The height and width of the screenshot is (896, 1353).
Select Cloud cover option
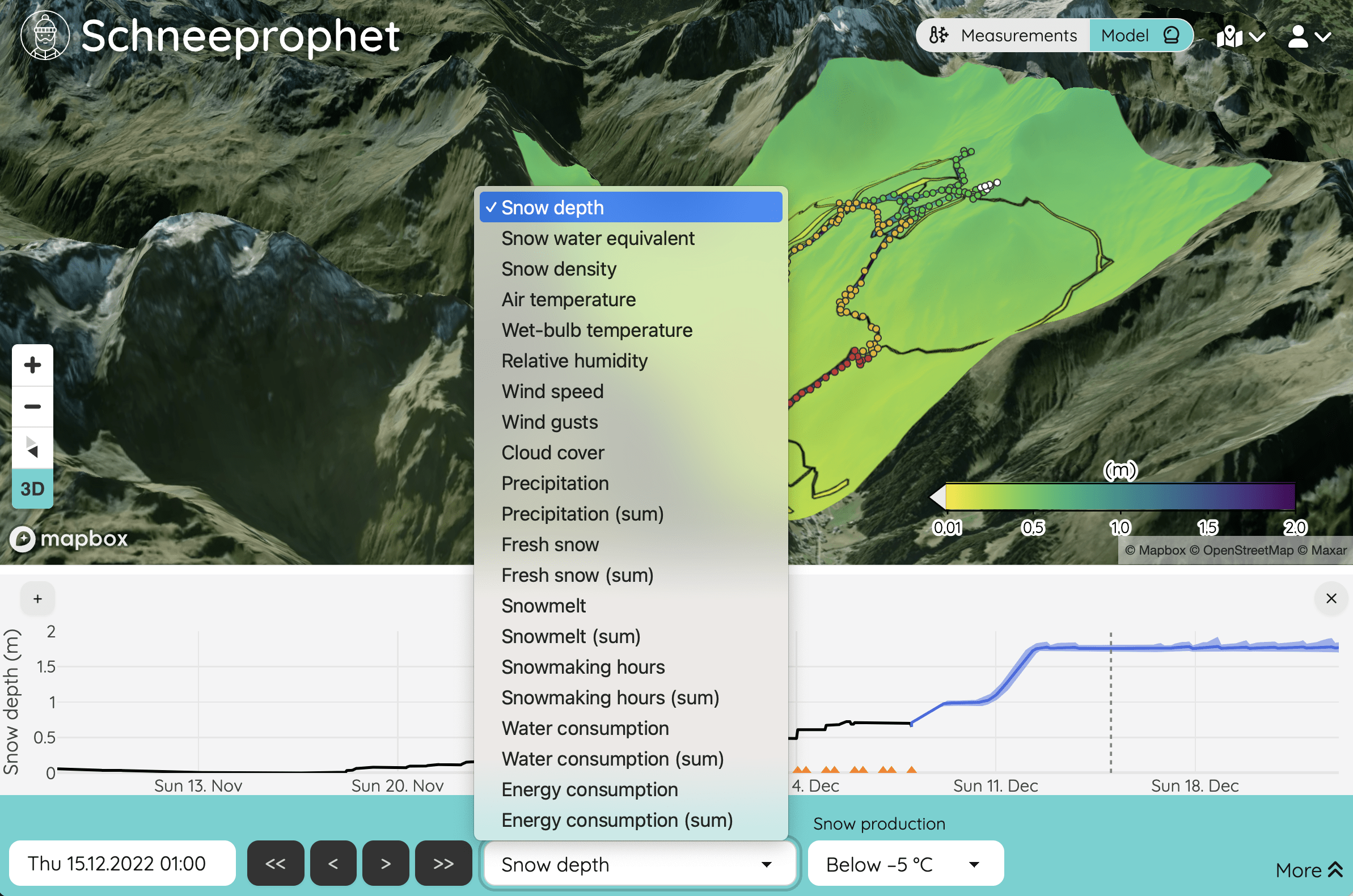(631, 453)
